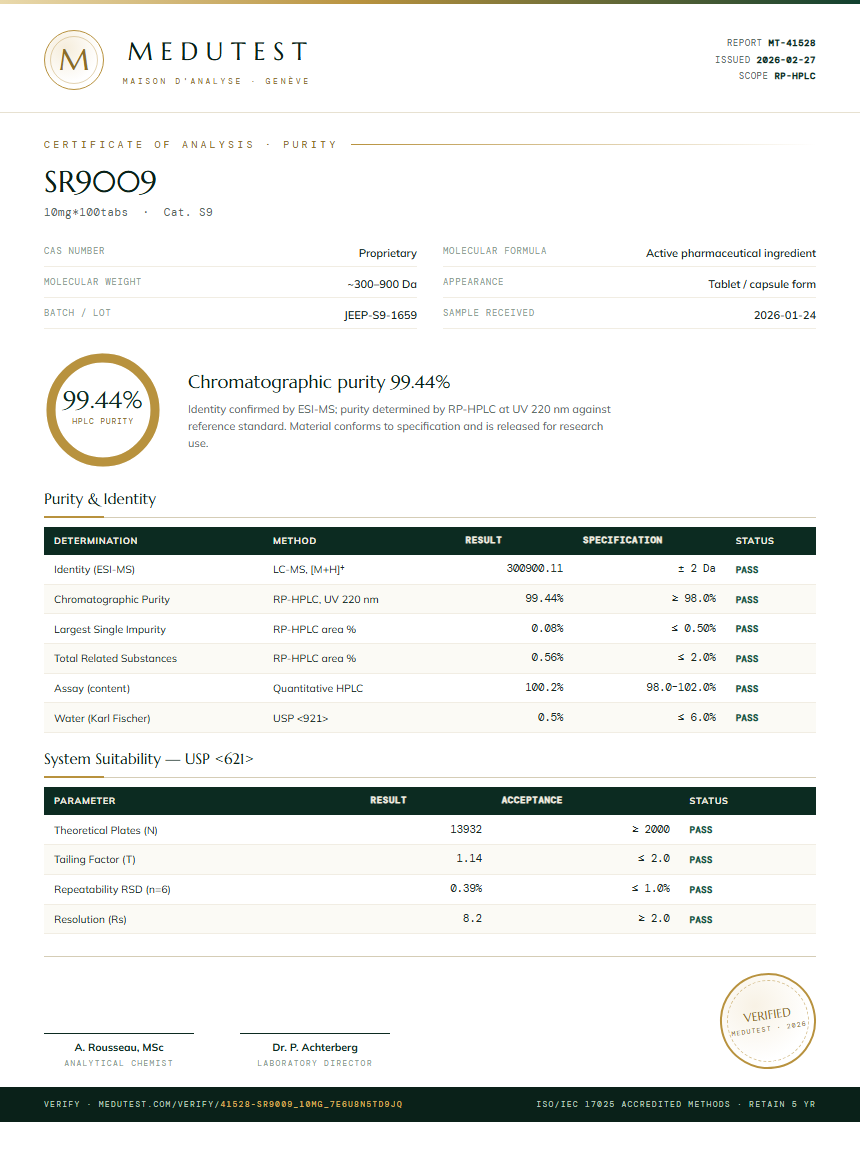
Task: Select the 10mg*100tabs Cat. S9 line
Action: pos(129,212)
